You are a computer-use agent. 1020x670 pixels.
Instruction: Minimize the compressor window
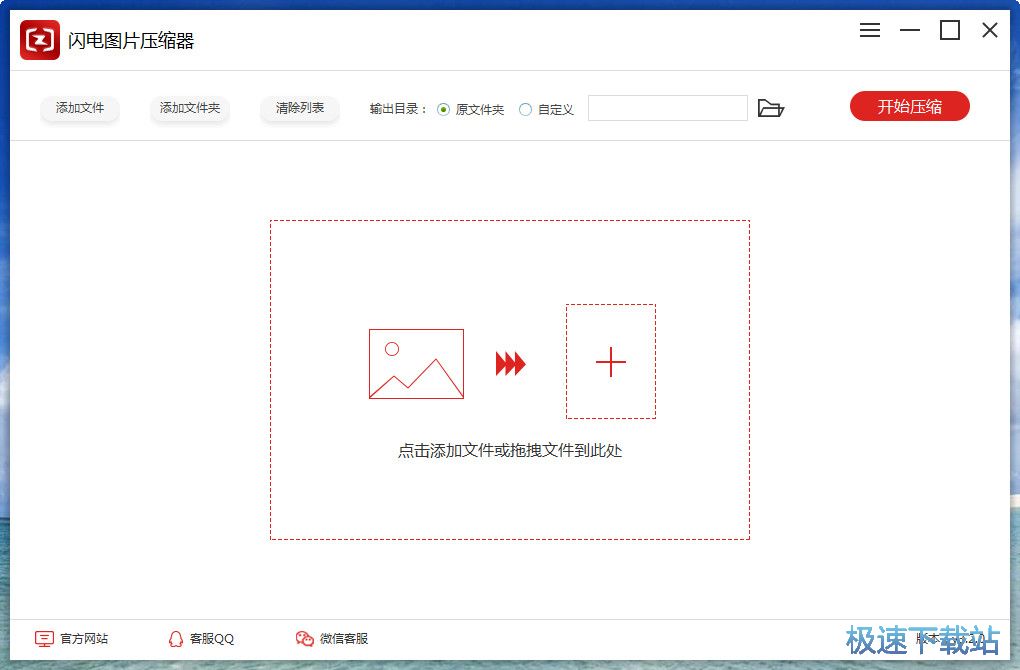click(x=909, y=31)
